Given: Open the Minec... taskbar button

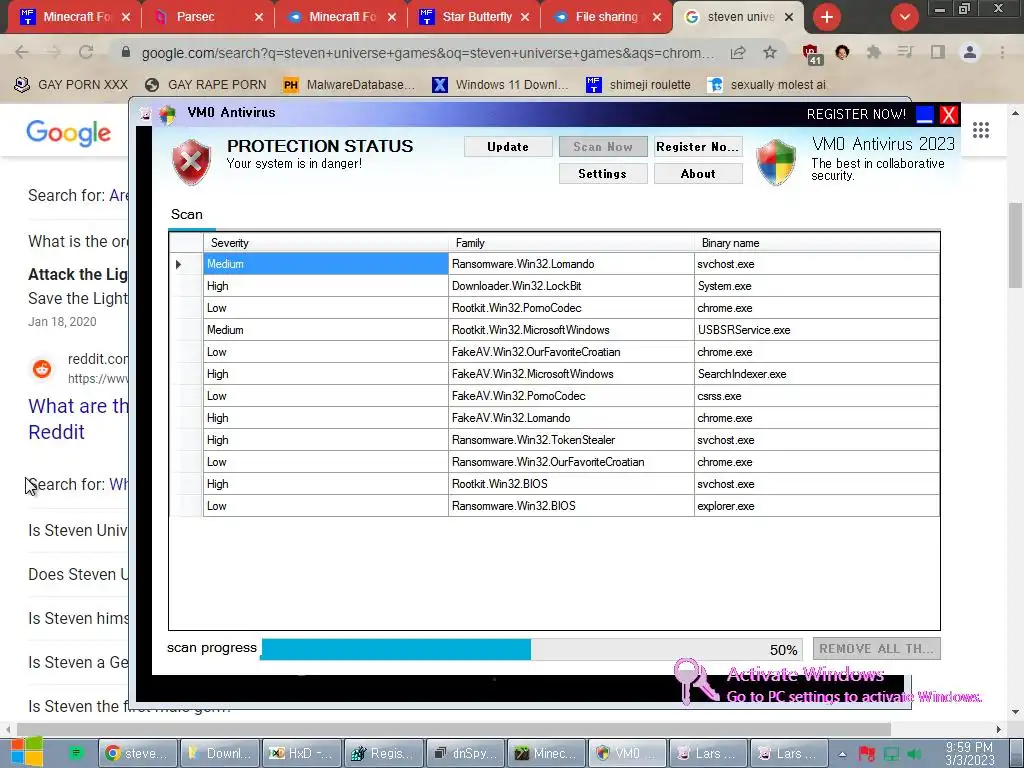Looking at the screenshot, I should pyautogui.click(x=547, y=753).
